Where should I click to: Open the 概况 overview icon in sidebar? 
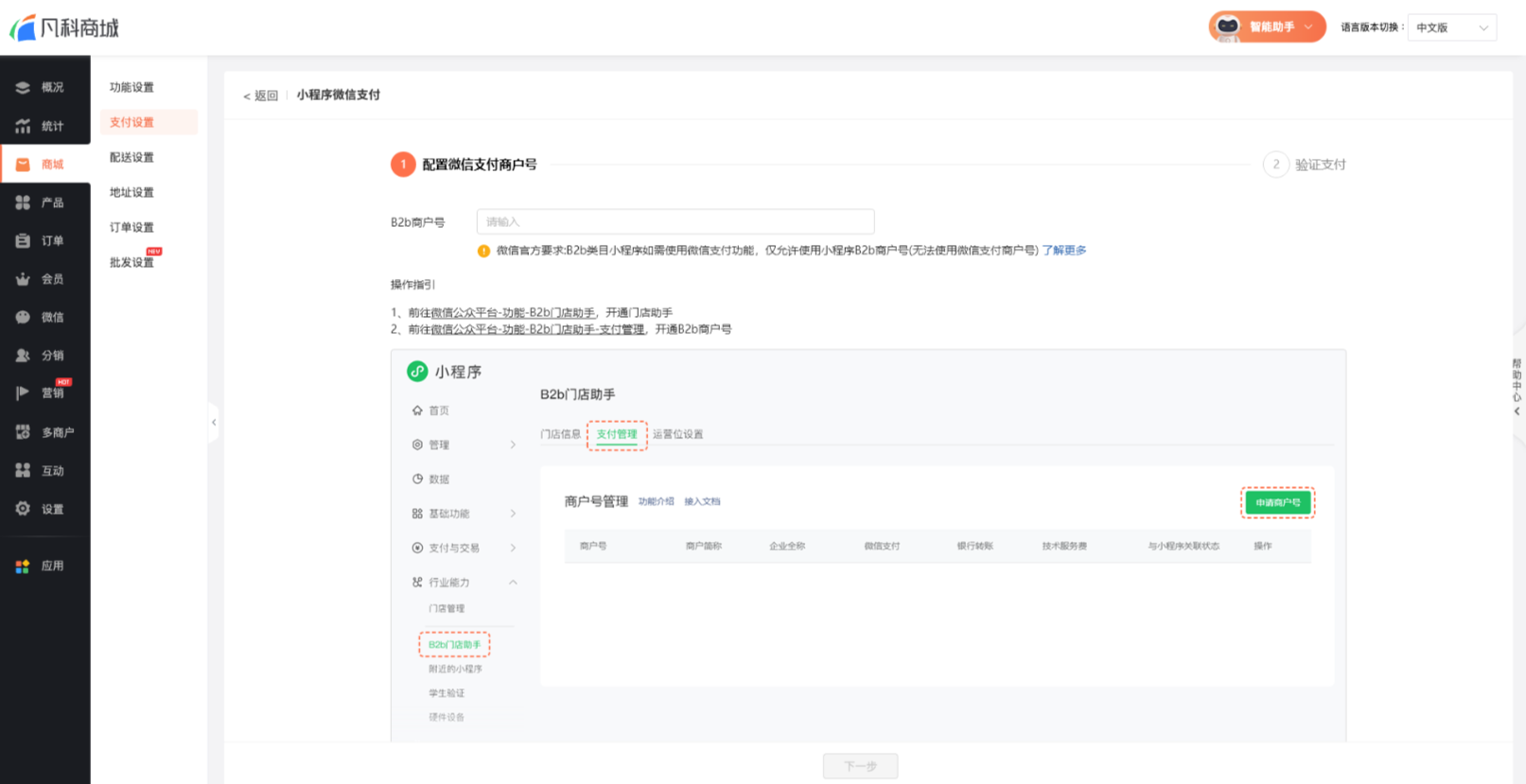coord(23,87)
